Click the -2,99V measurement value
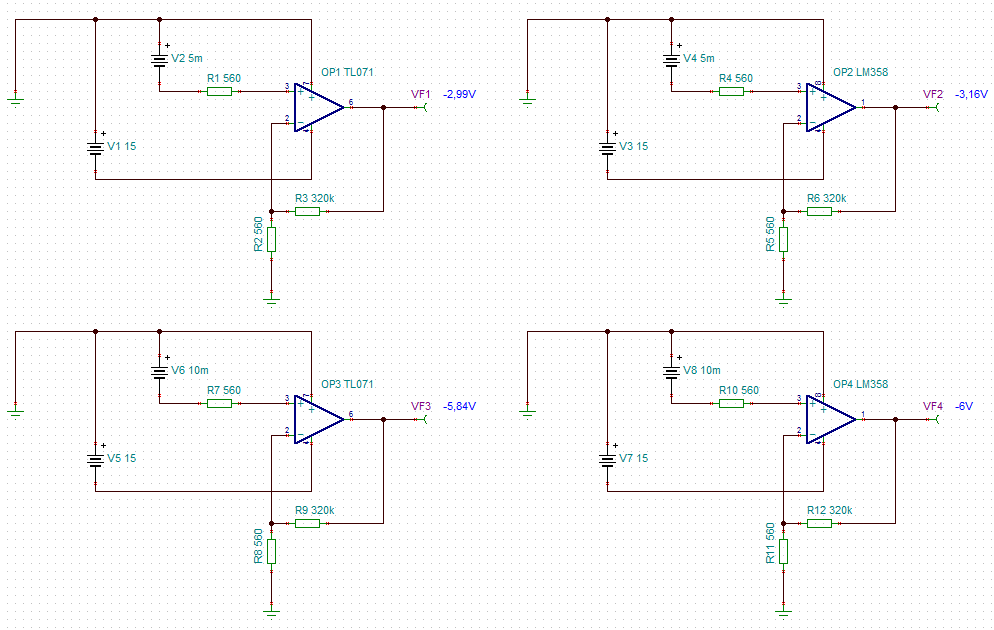This screenshot has width=994, height=630. click(x=460, y=94)
